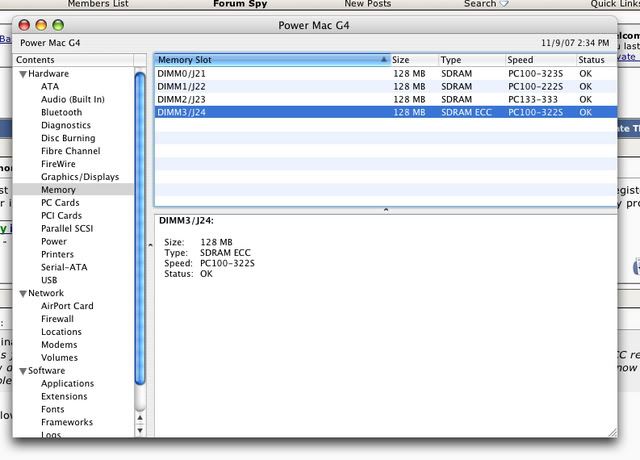
Task: Open Members List in forum page
Action: pyautogui.click(x=98, y=4)
